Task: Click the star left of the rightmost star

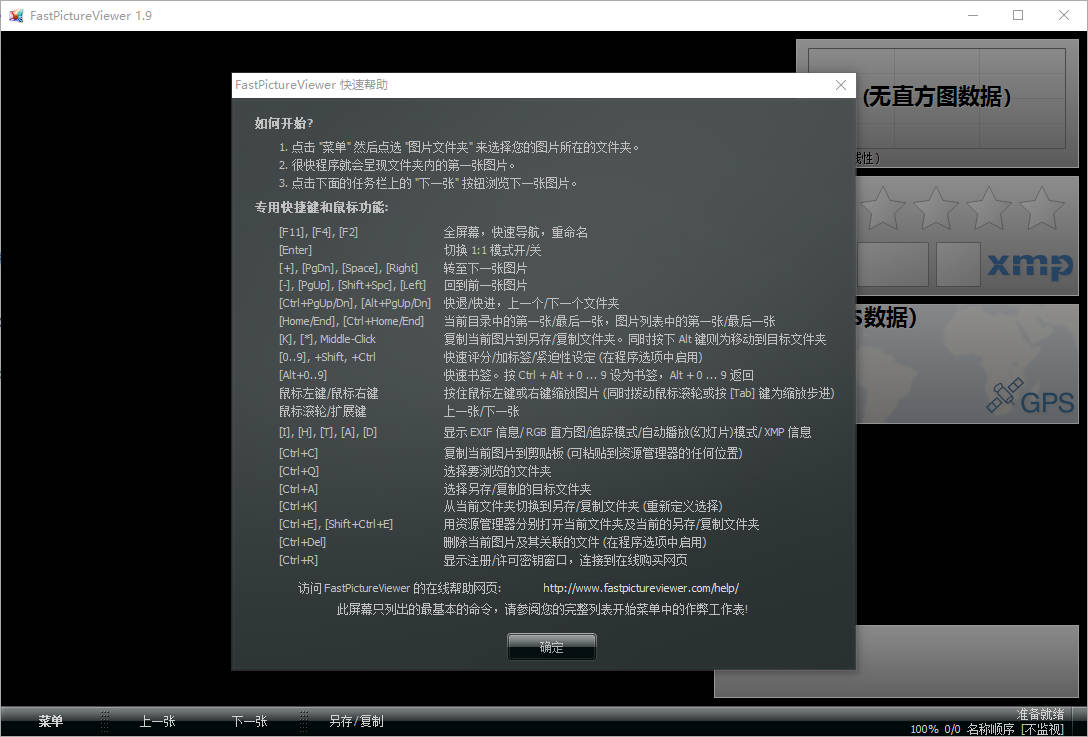Action: click(988, 207)
